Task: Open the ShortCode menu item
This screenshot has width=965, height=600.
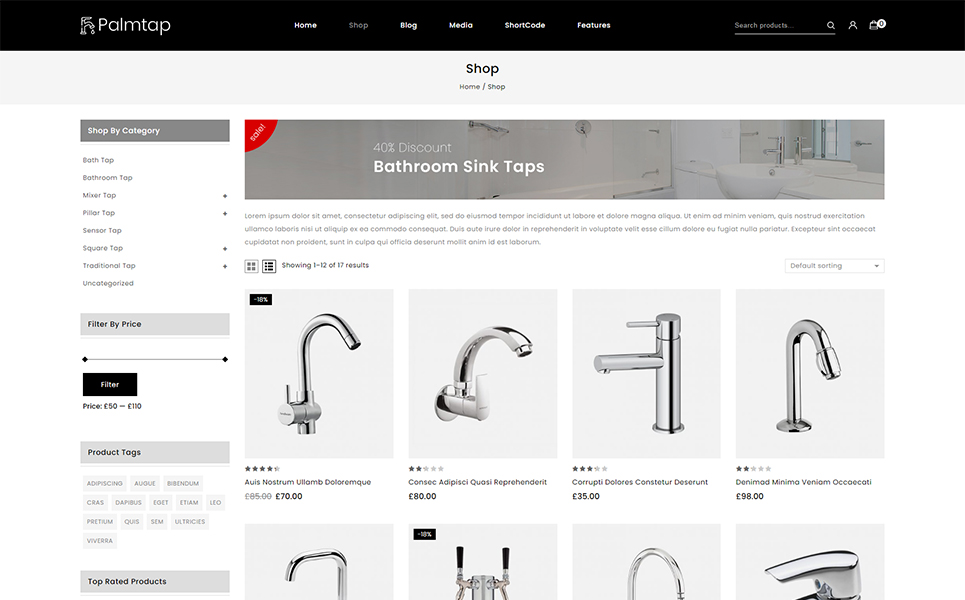Action: (524, 25)
